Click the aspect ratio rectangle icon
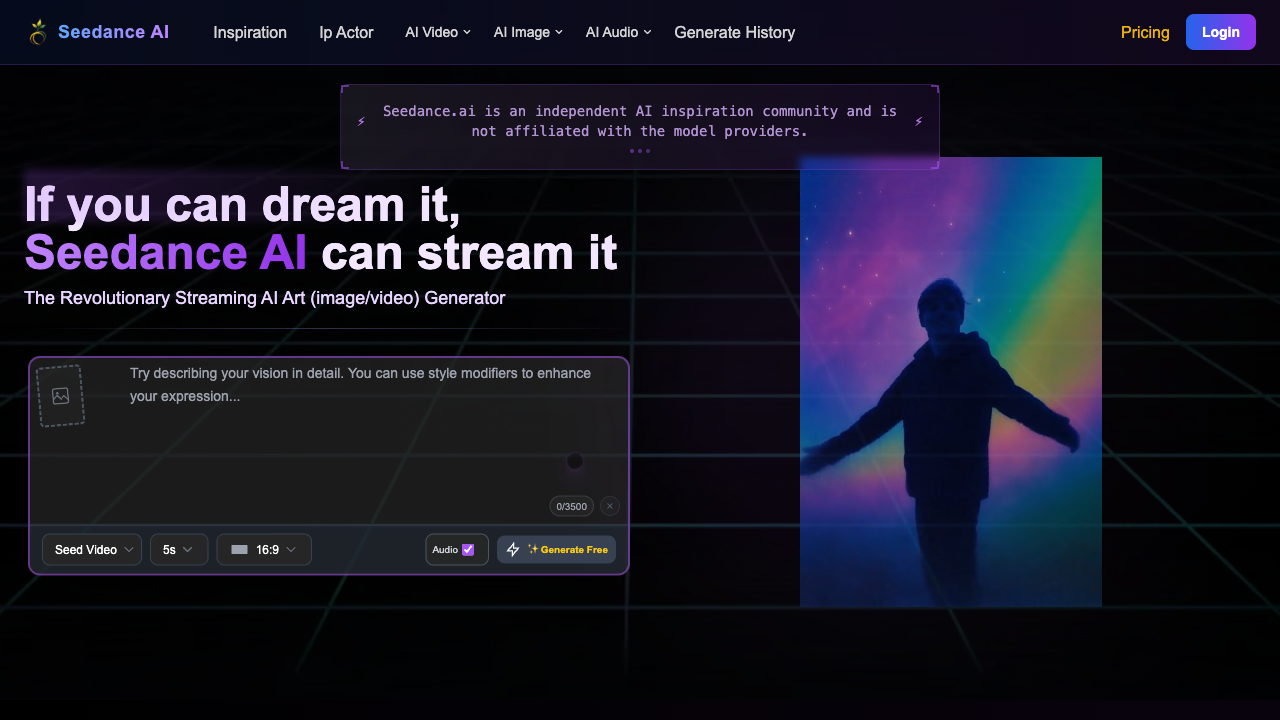The image size is (1280, 720). 239,550
